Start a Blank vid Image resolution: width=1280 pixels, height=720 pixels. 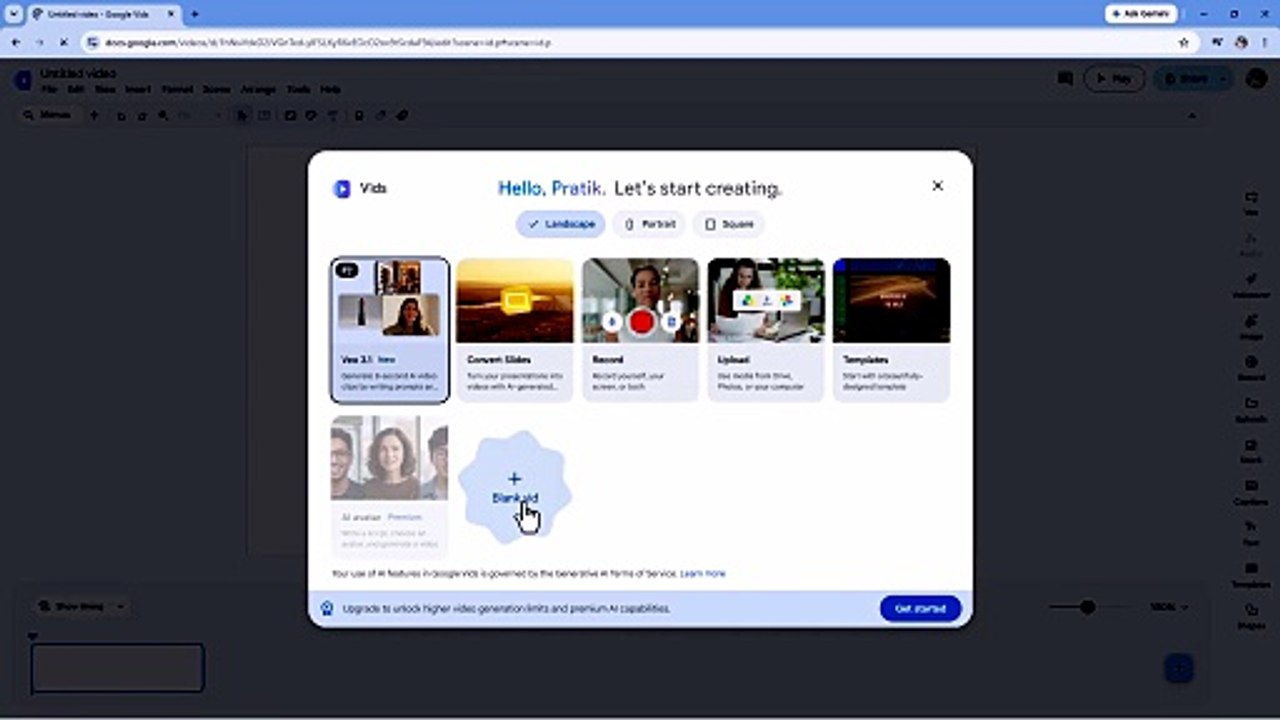515,488
